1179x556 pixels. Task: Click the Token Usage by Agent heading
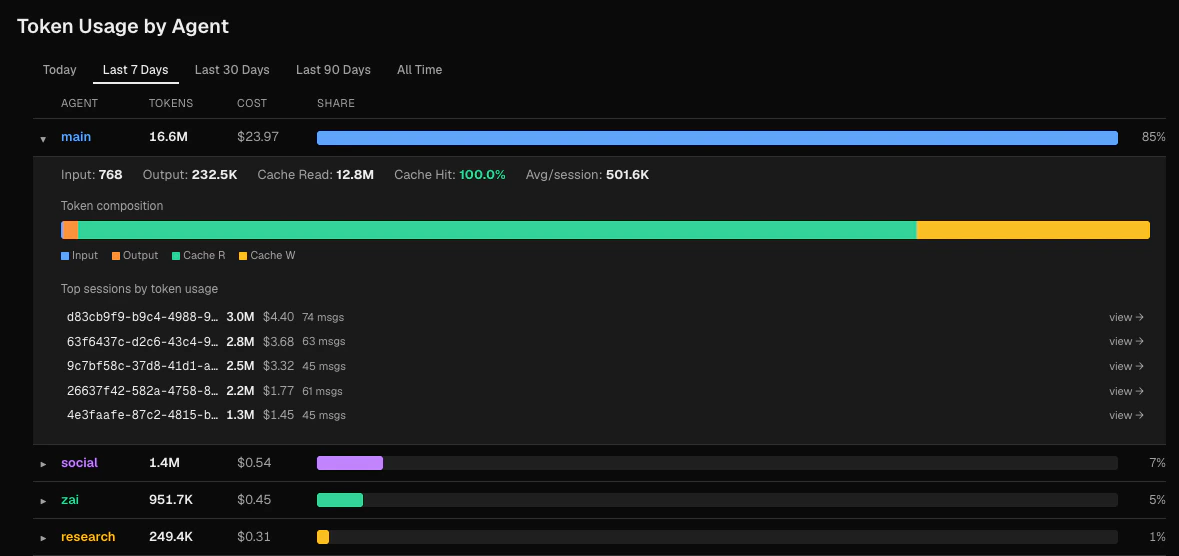point(123,26)
